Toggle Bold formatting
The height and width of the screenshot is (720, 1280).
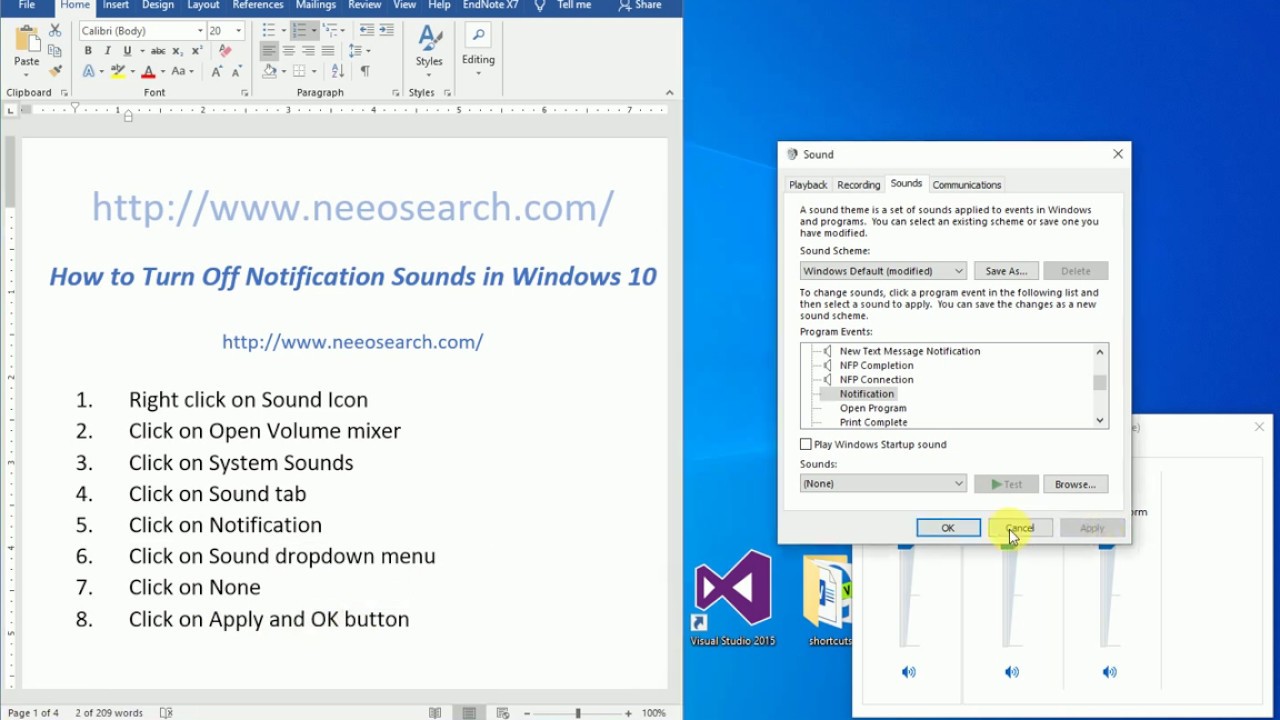pyautogui.click(x=88, y=51)
